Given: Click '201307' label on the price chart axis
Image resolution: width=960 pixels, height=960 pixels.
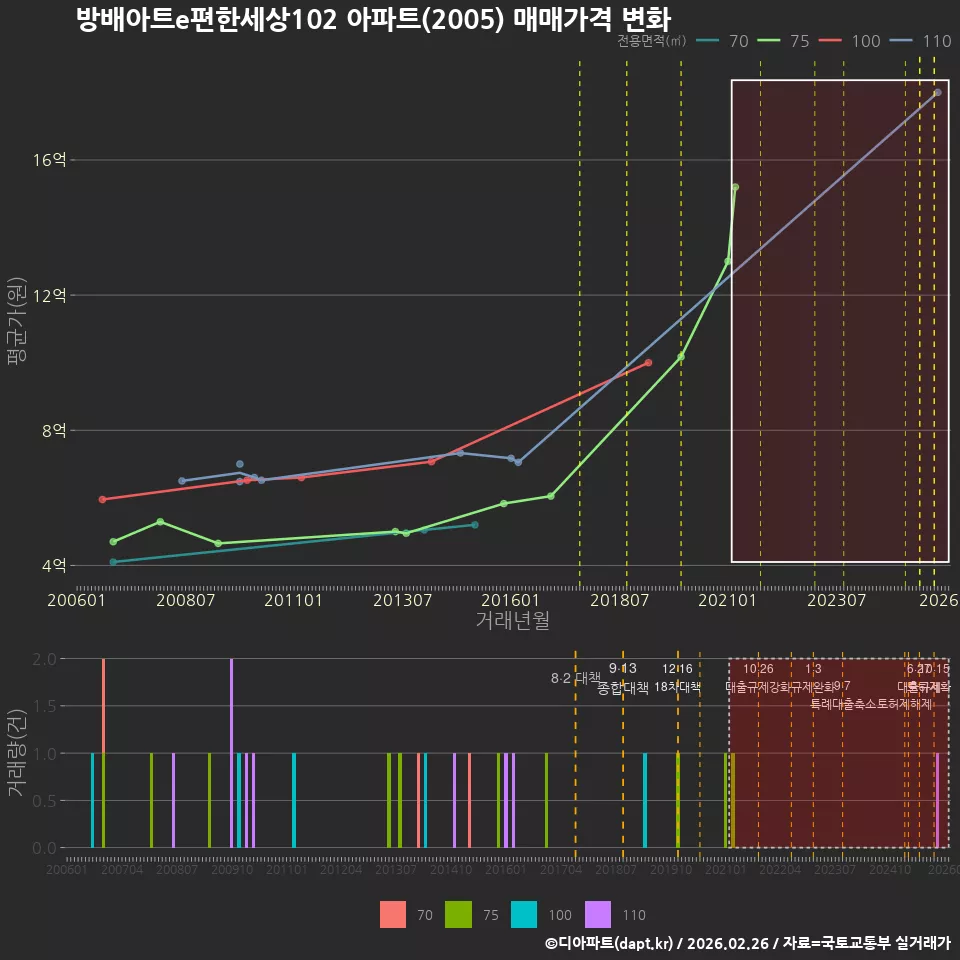Looking at the screenshot, I should pyautogui.click(x=402, y=600).
